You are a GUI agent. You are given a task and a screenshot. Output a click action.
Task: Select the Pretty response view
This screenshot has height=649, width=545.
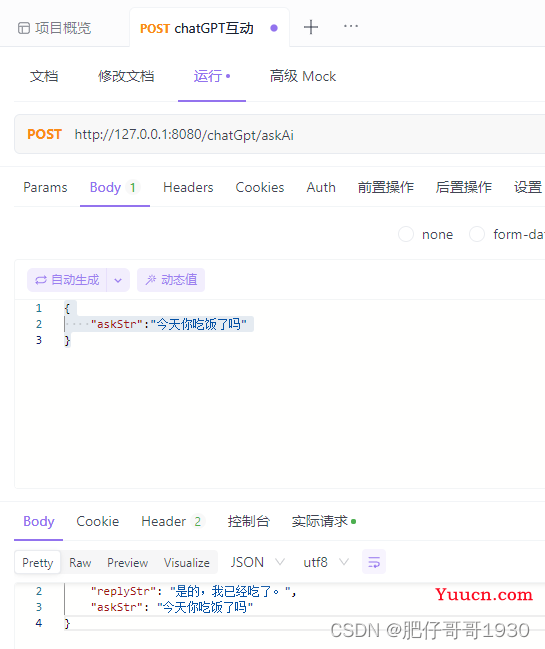point(38,562)
